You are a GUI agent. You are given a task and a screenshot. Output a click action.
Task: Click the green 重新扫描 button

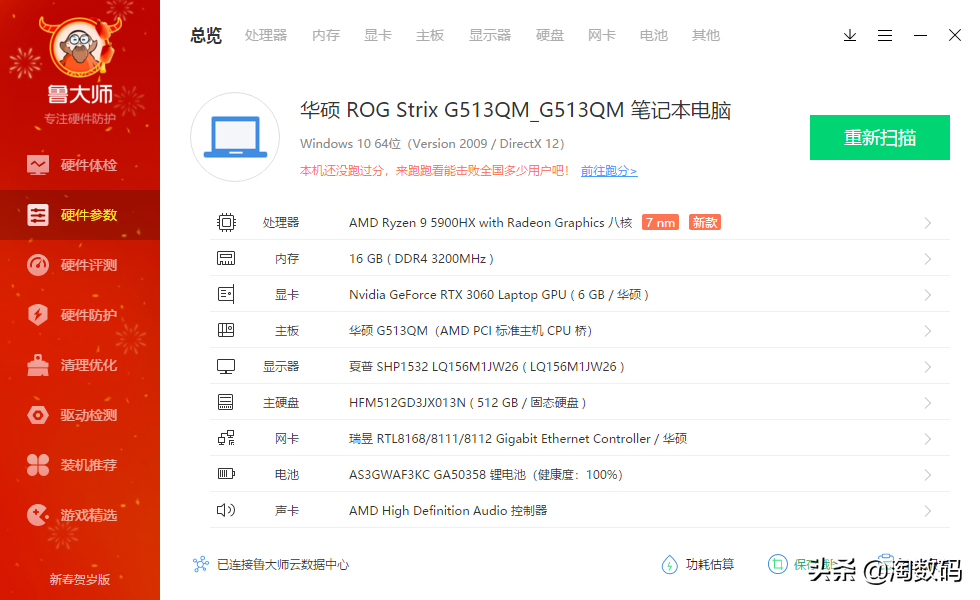coord(880,138)
